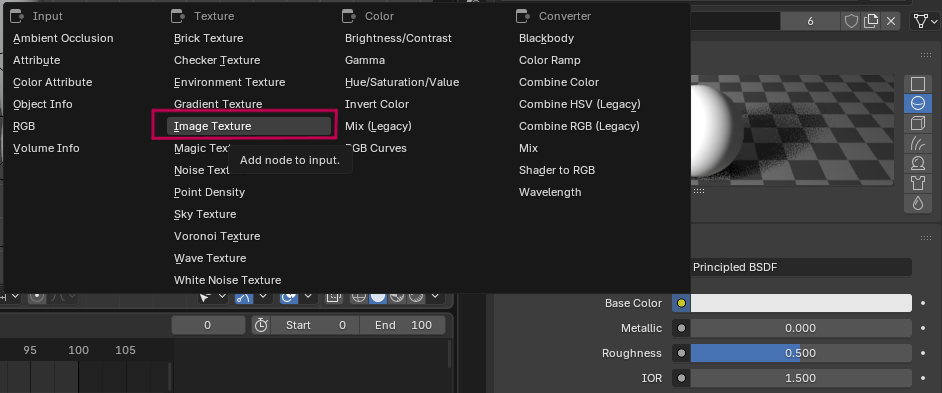Open selectability and visibility dropdown arrow
Screen dimensions: 942x393
tap(222, 297)
